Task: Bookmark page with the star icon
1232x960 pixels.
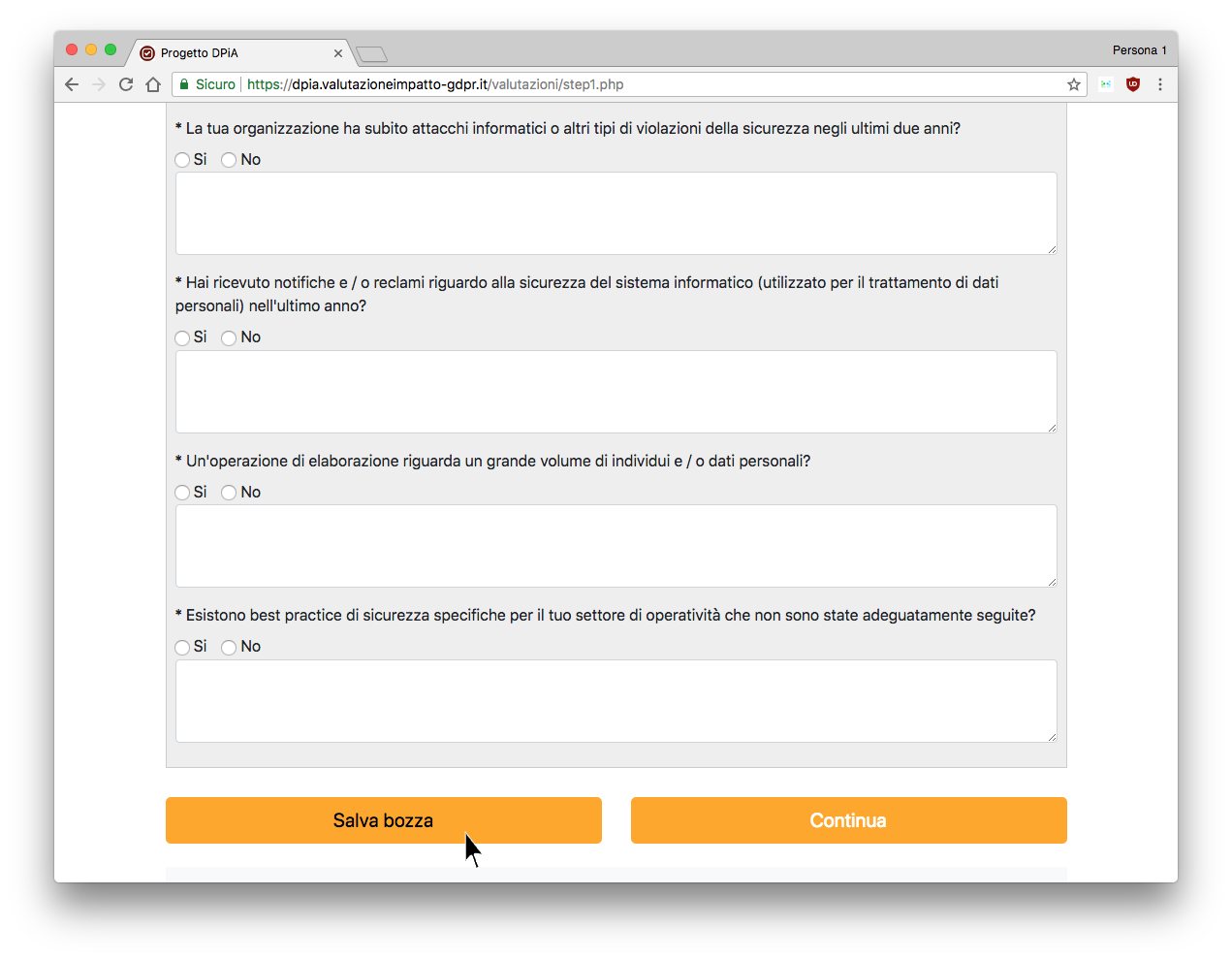Action: (1074, 84)
